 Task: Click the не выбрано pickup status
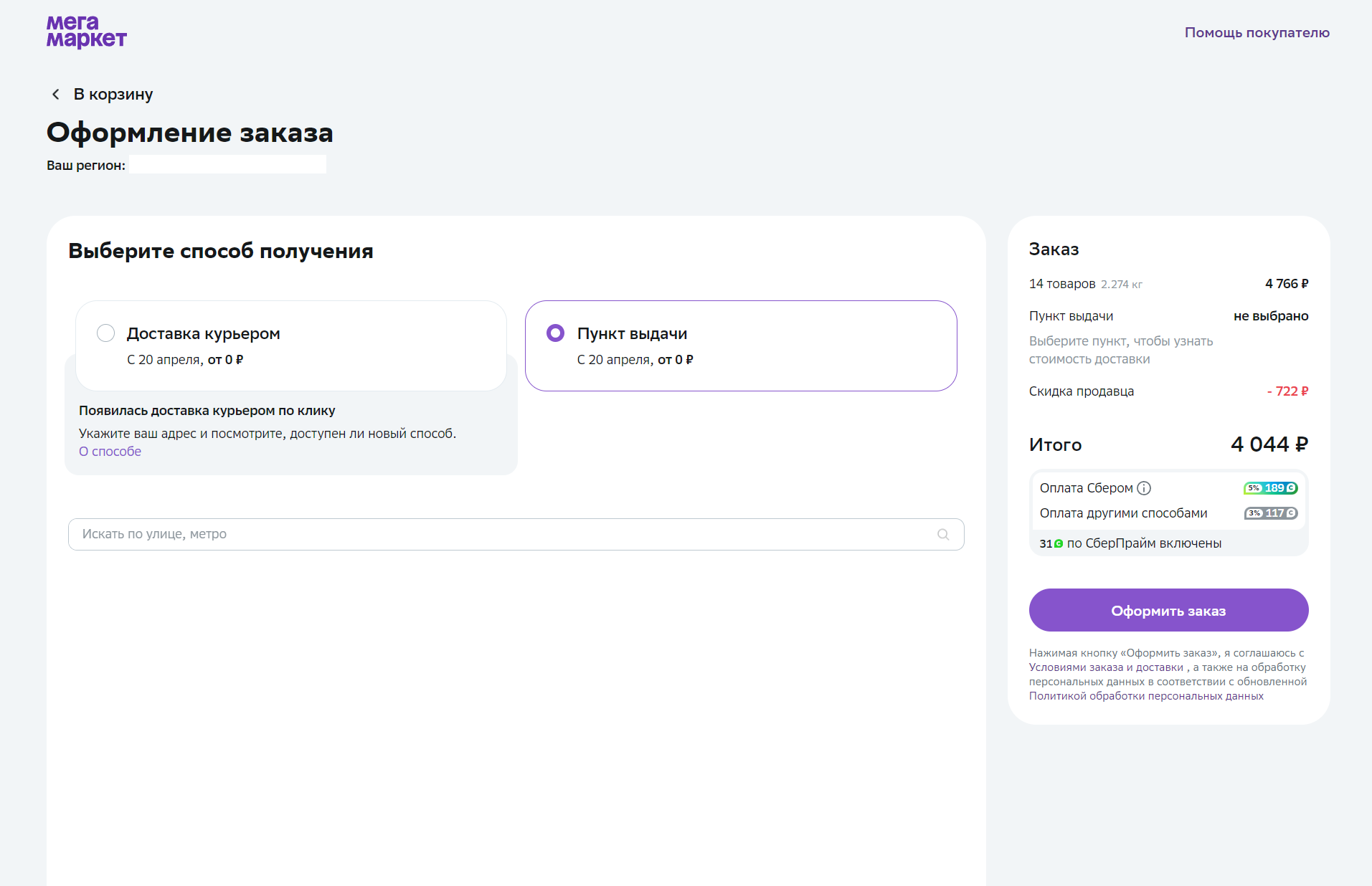[x=1271, y=316]
